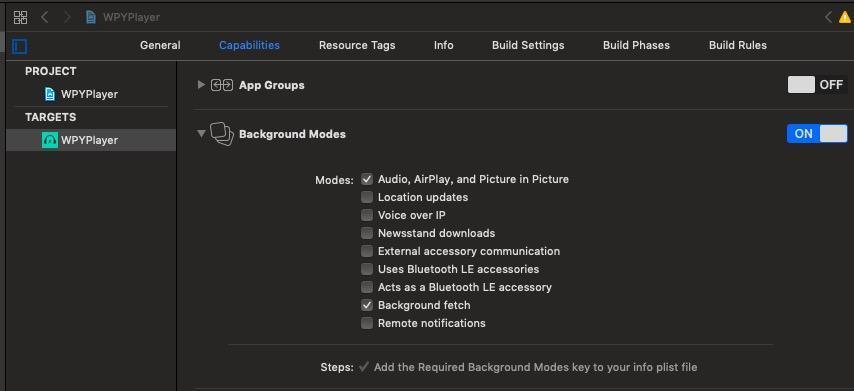Click the WPYPlayer project document icon
Image resolution: width=854 pixels, height=391 pixels.
click(x=50, y=94)
